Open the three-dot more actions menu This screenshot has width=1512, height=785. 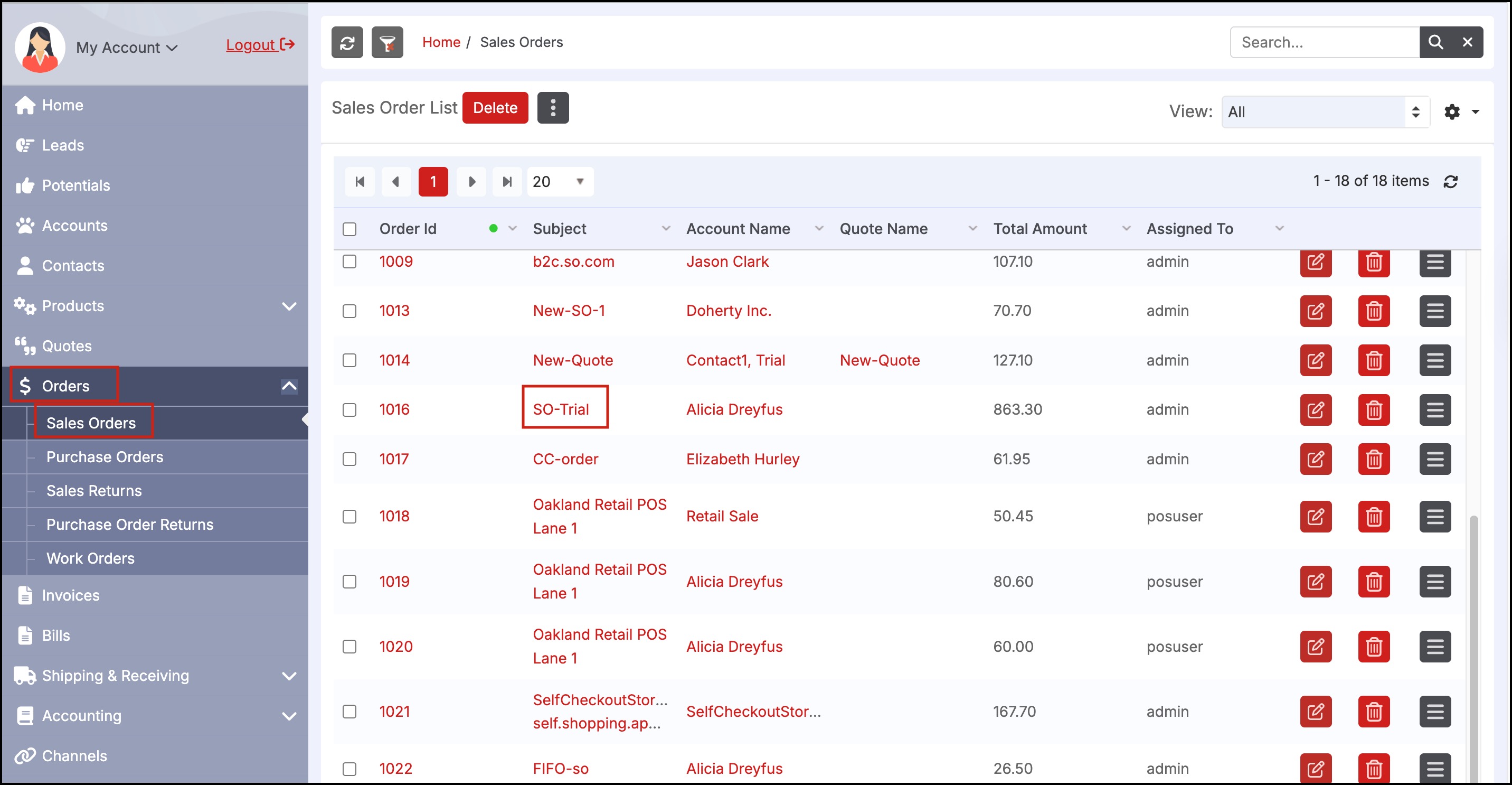[553, 107]
